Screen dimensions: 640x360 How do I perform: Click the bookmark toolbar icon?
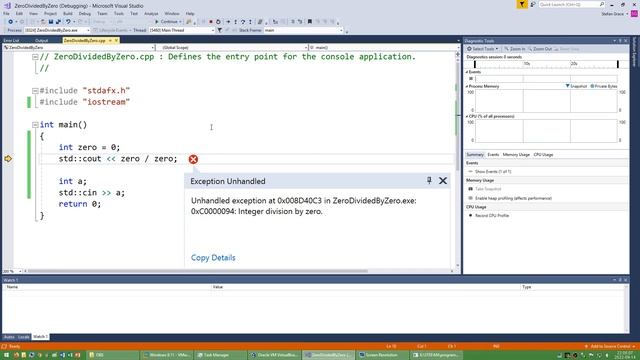tap(309, 22)
